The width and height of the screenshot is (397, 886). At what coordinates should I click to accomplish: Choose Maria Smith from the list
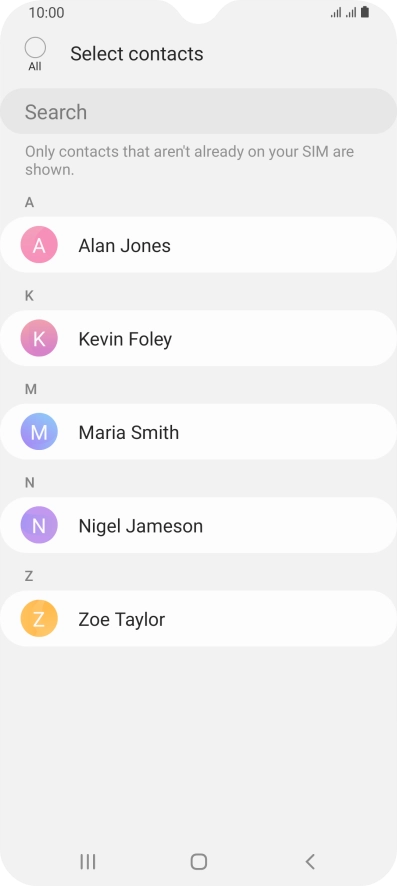pyautogui.click(x=199, y=432)
